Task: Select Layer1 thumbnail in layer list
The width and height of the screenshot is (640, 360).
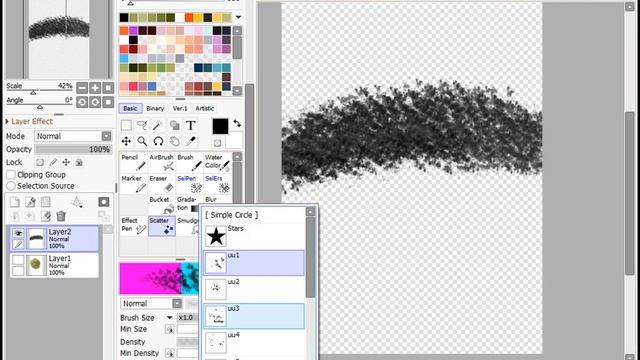Action: [x=36, y=265]
